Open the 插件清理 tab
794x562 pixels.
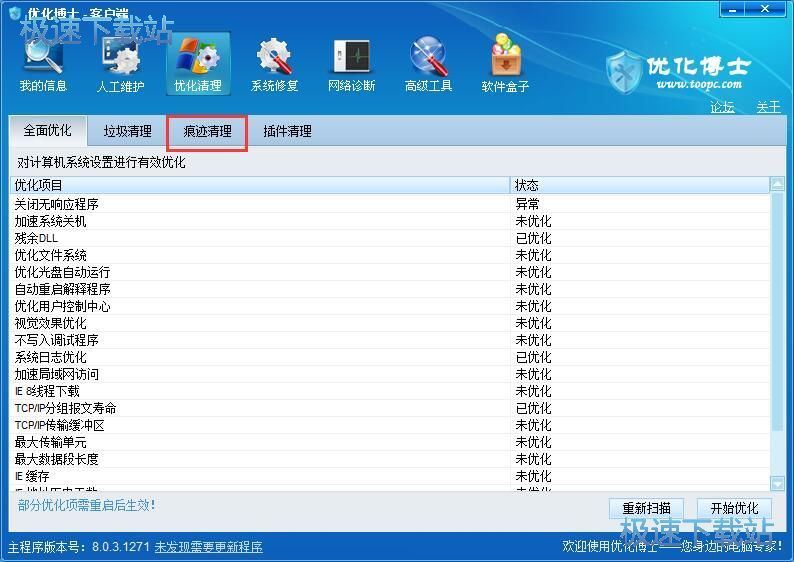[x=287, y=131]
